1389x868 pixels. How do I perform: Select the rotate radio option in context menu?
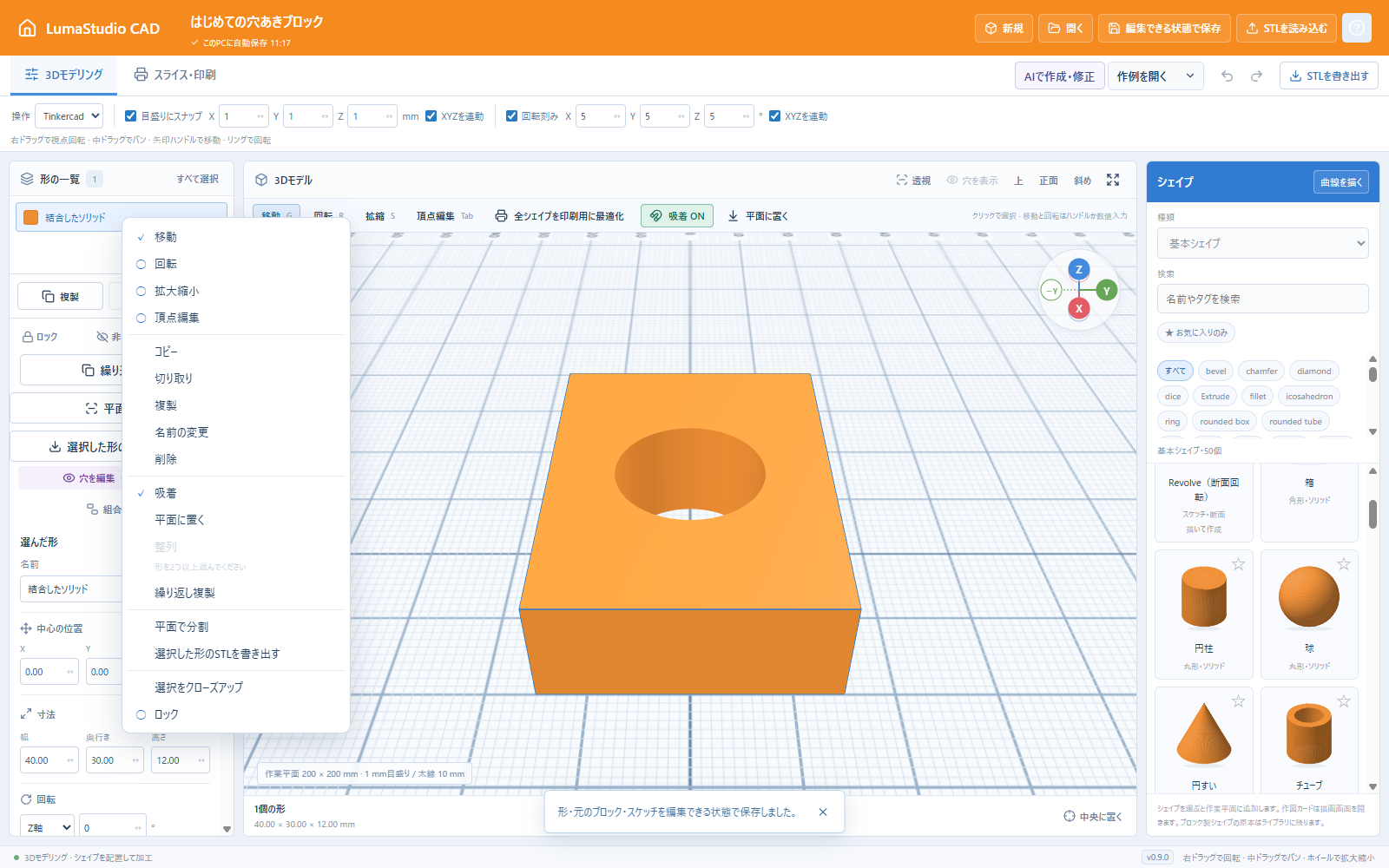click(141, 264)
